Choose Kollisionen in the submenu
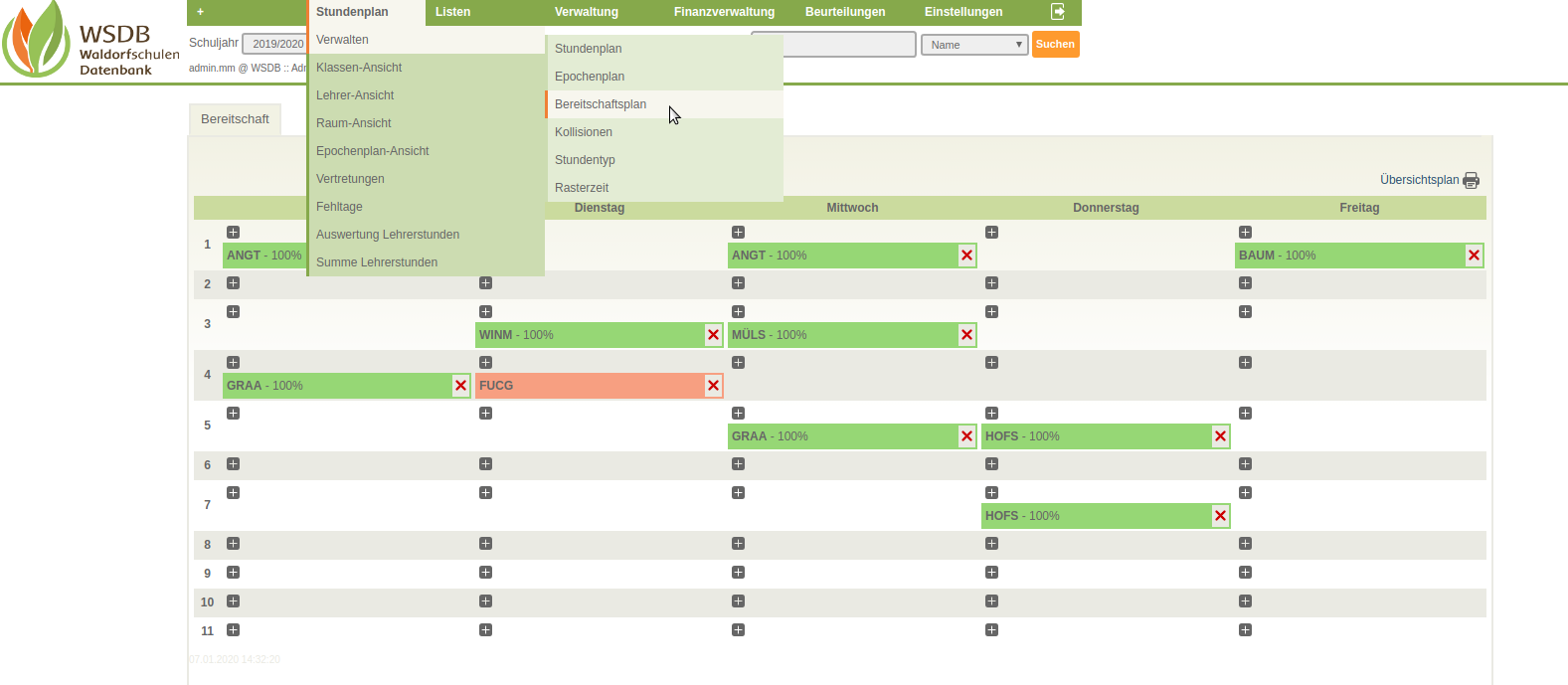1568x685 pixels. pyautogui.click(x=584, y=132)
